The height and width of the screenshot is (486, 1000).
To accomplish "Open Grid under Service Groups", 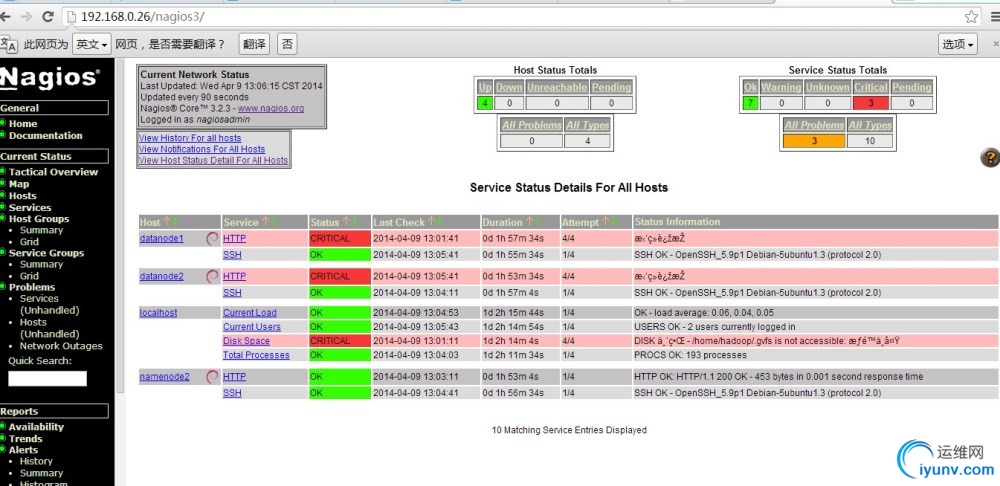I will click(29, 276).
